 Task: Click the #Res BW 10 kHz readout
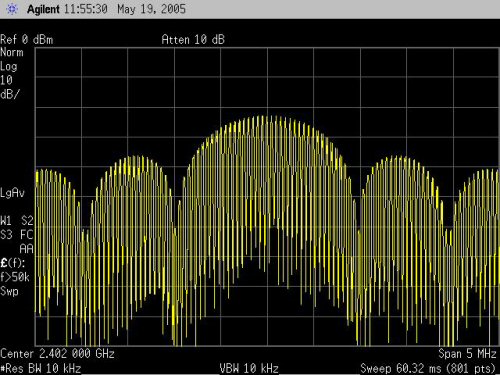[x=41, y=369]
